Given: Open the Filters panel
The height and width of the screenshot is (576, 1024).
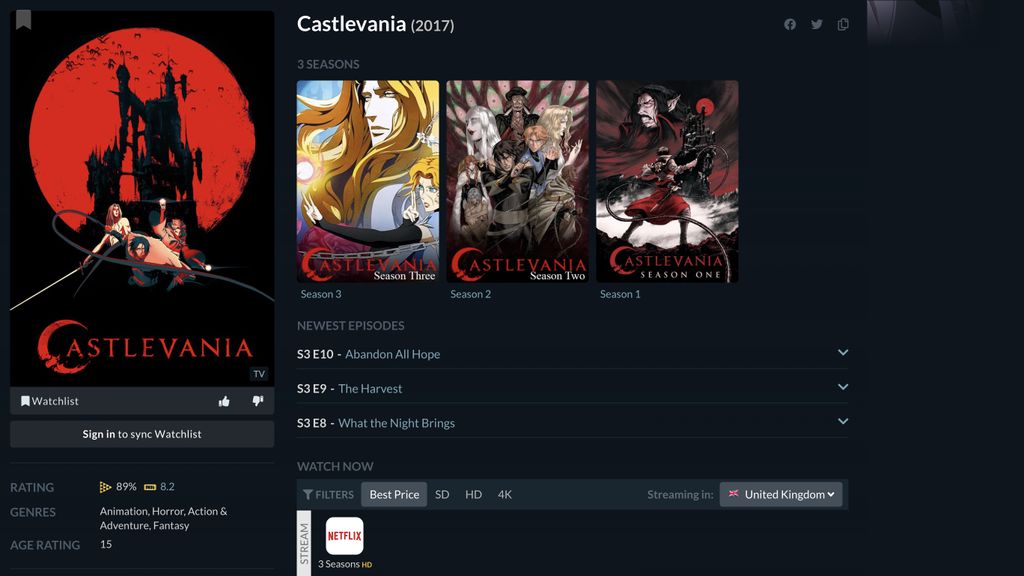Looking at the screenshot, I should (327, 494).
